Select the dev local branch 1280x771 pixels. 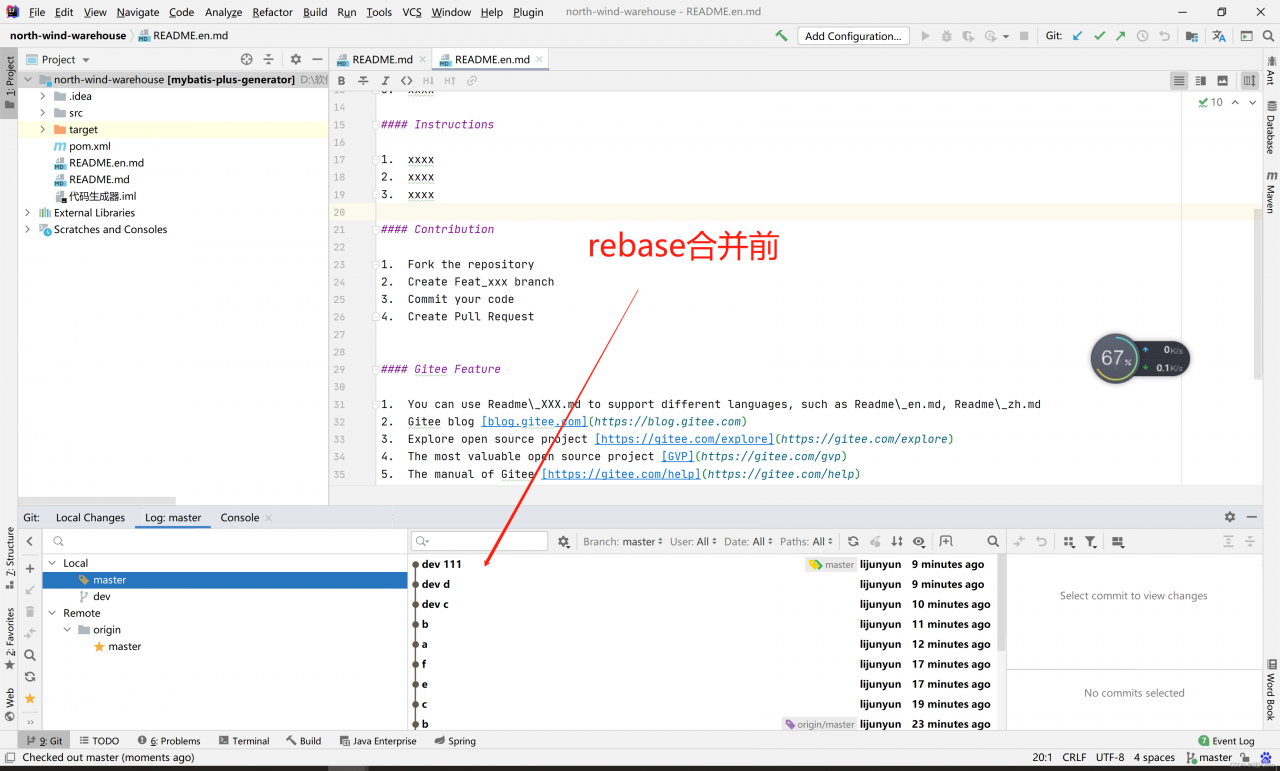[x=101, y=596]
